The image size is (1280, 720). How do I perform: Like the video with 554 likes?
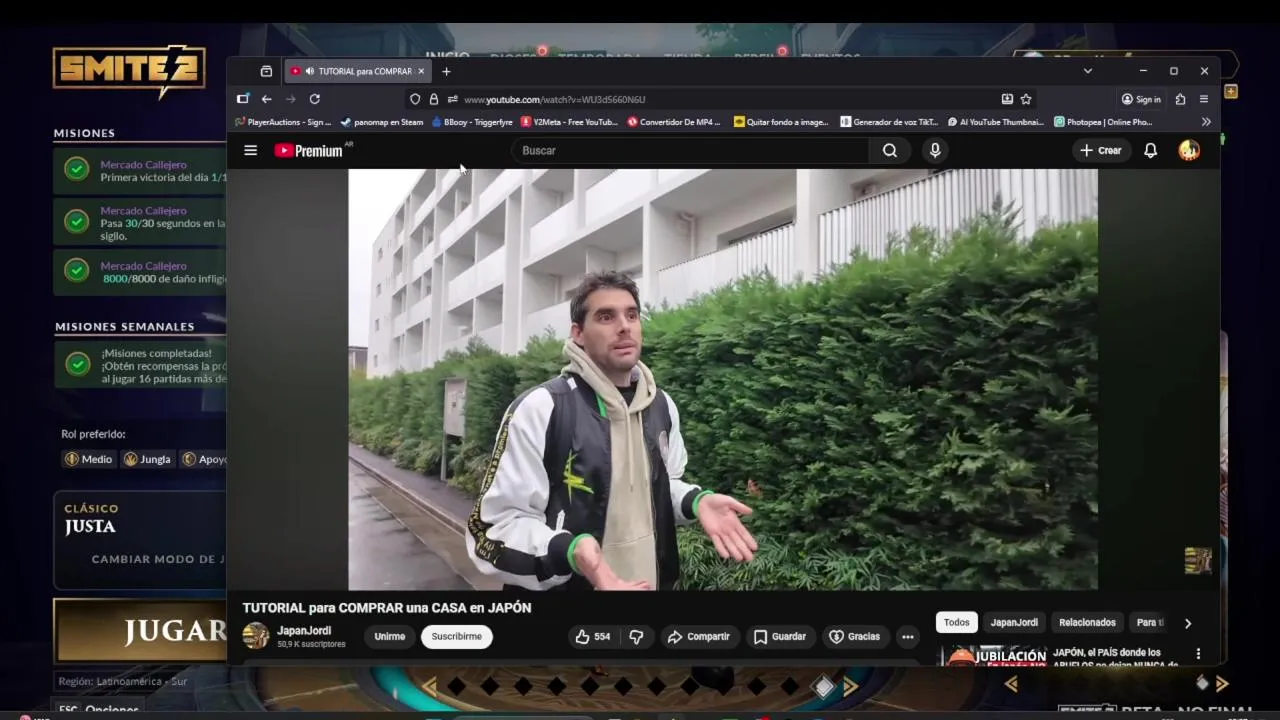(x=594, y=636)
